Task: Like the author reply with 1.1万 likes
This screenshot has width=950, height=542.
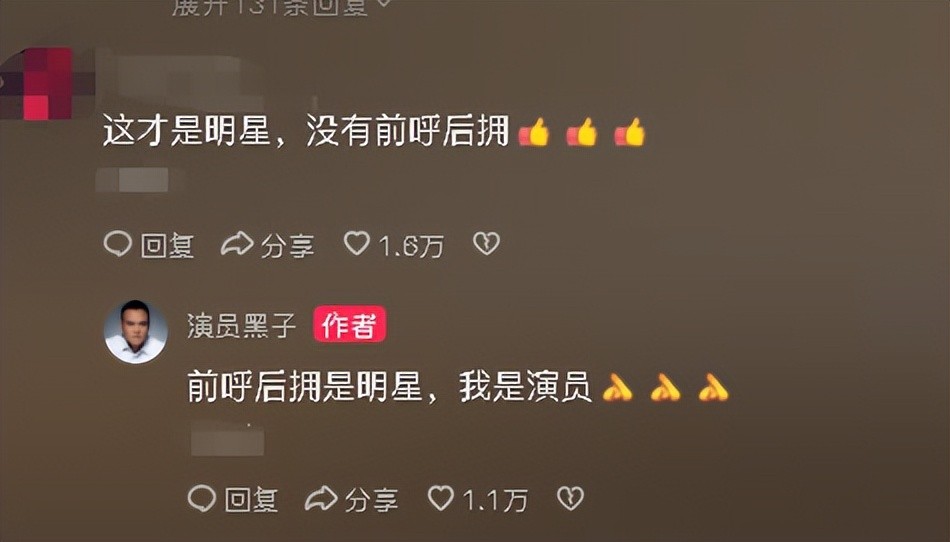Action: pyautogui.click(x=440, y=498)
